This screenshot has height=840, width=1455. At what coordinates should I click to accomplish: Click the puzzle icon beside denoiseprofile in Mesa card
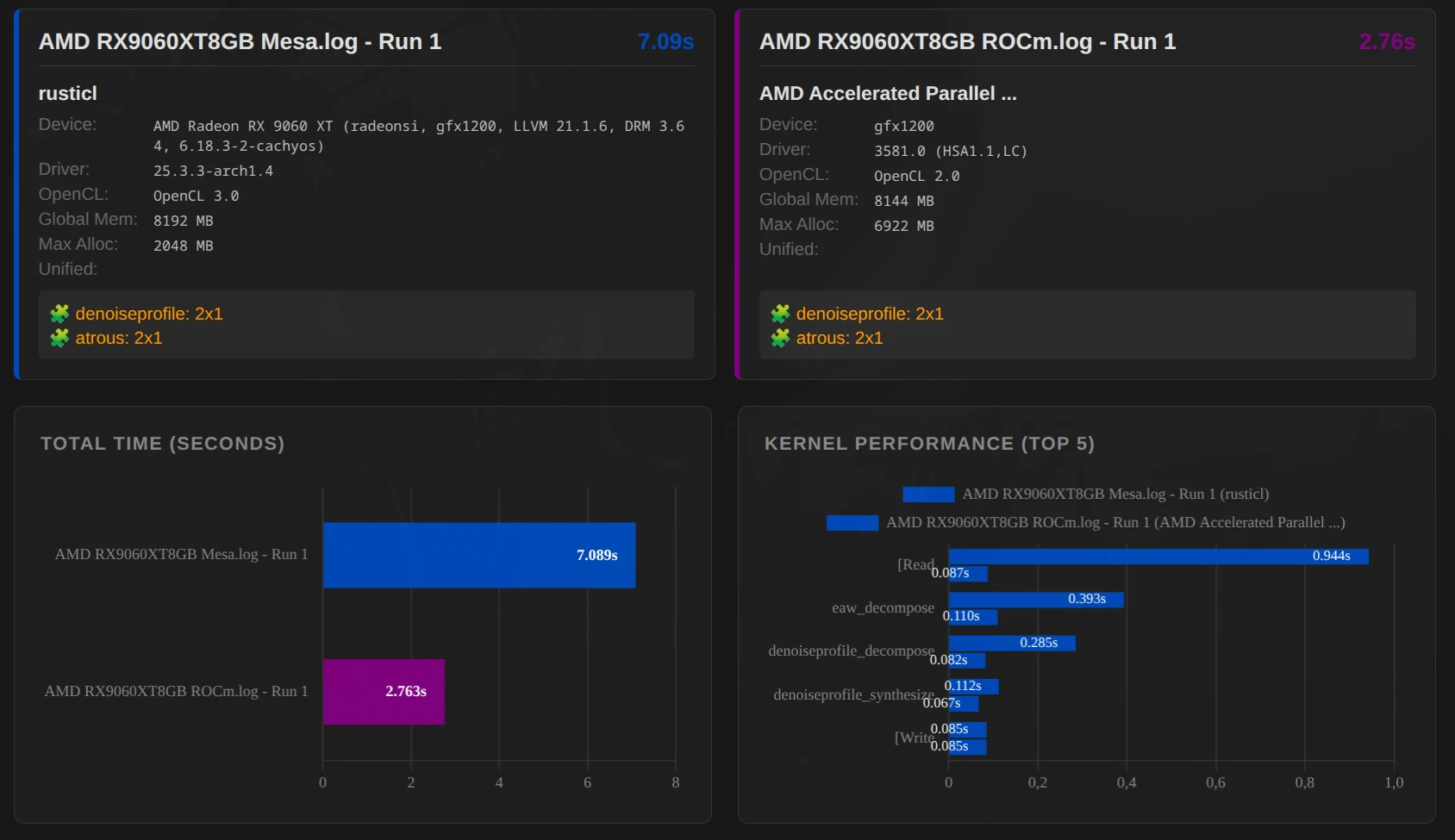(x=59, y=314)
